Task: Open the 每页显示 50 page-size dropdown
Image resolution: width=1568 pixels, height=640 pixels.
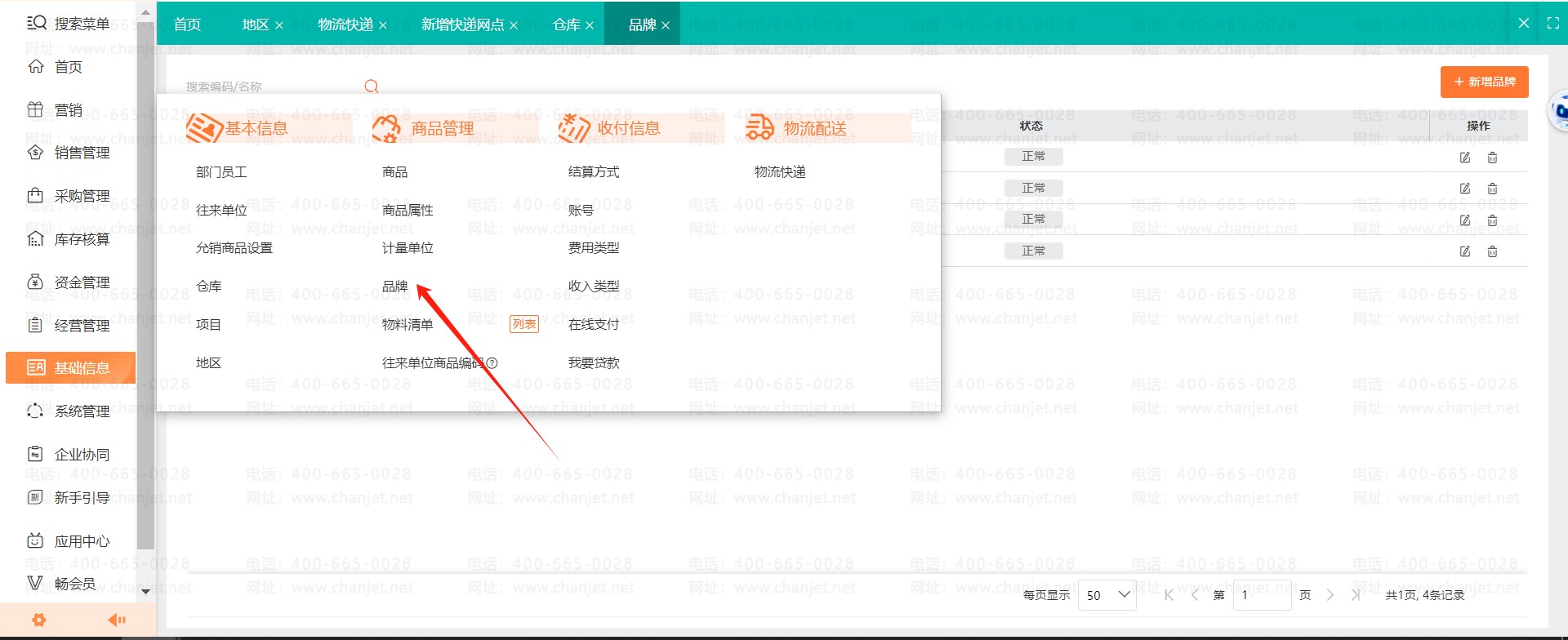Action: 1107,595
